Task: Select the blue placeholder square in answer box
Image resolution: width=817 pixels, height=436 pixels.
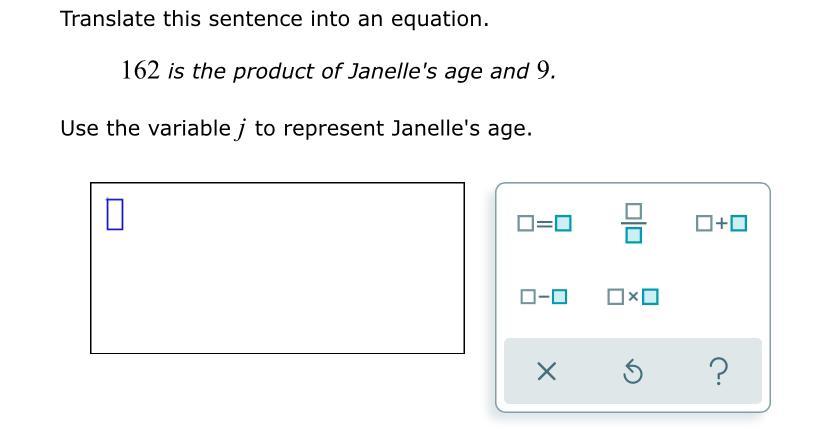Action: click(114, 213)
